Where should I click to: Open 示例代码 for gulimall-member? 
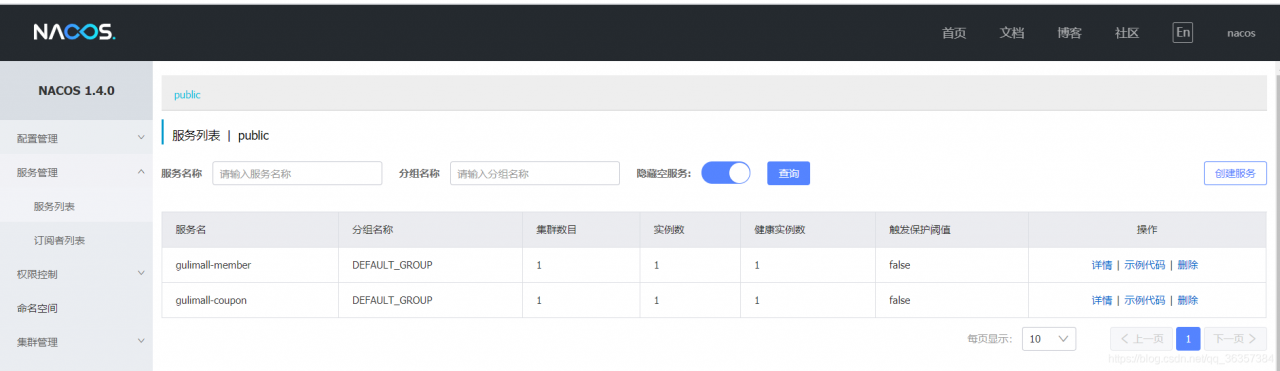pyautogui.click(x=1144, y=265)
